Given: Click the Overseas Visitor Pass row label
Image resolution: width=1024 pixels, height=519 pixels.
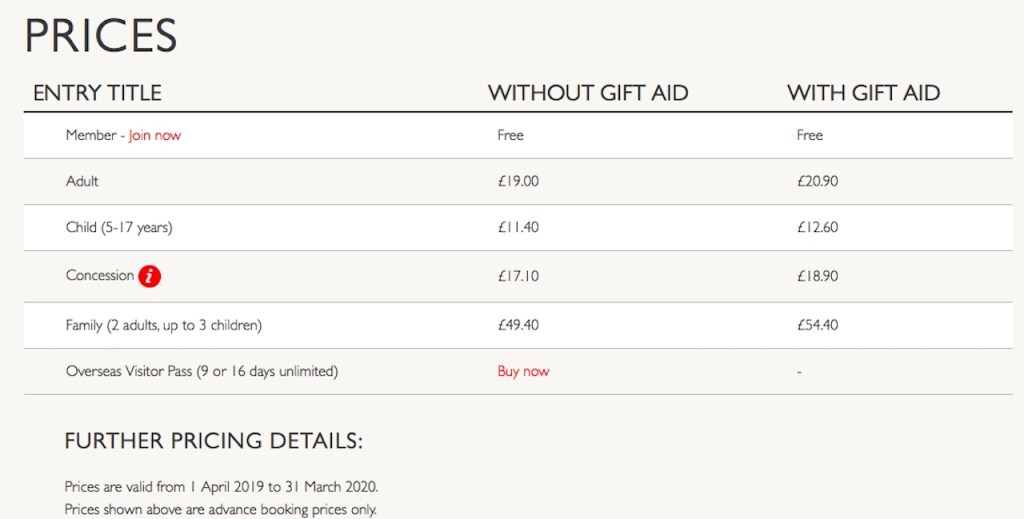Looking at the screenshot, I should point(202,371).
